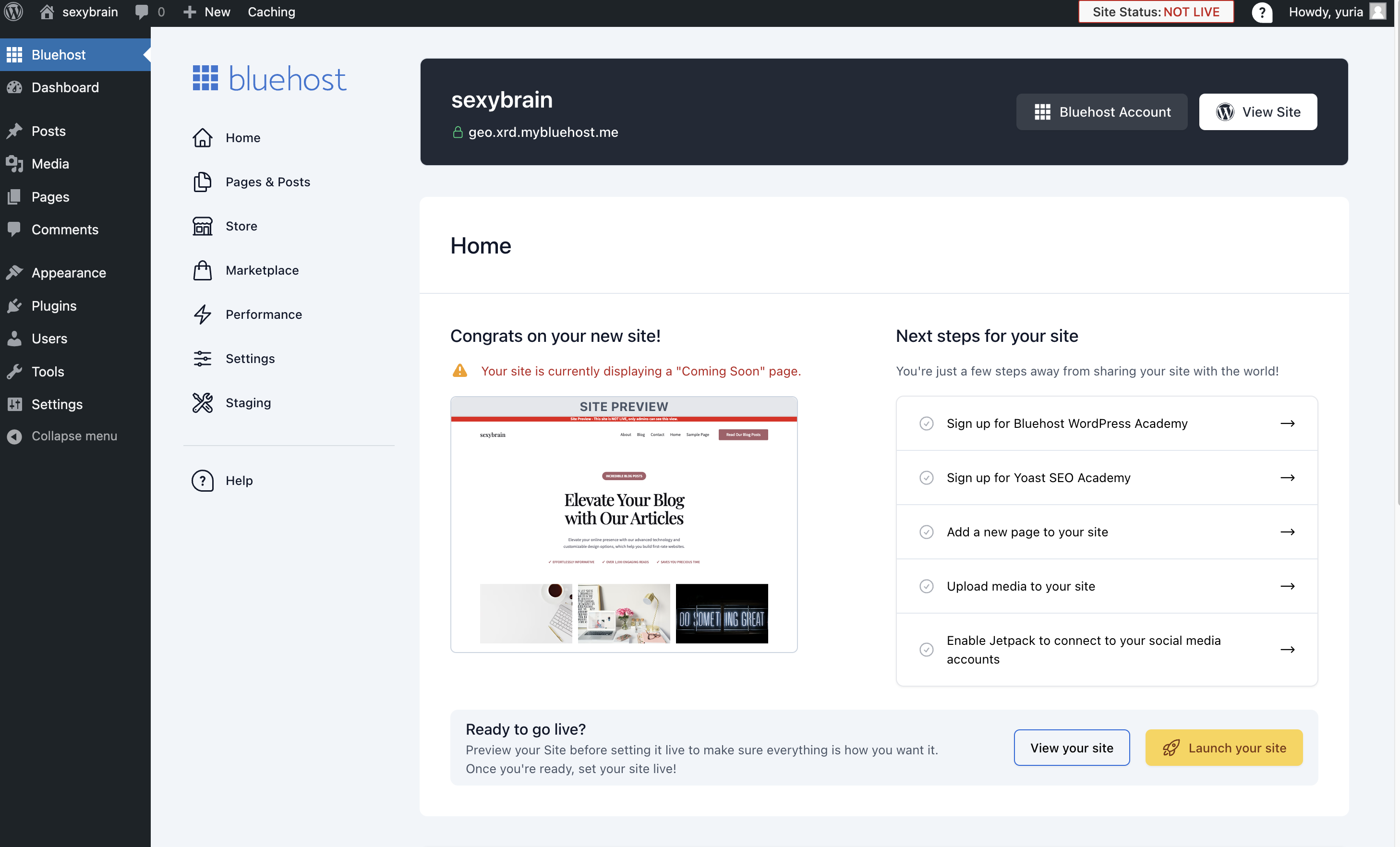
Task: Click the Appearance paintbrush icon
Action: [14, 272]
